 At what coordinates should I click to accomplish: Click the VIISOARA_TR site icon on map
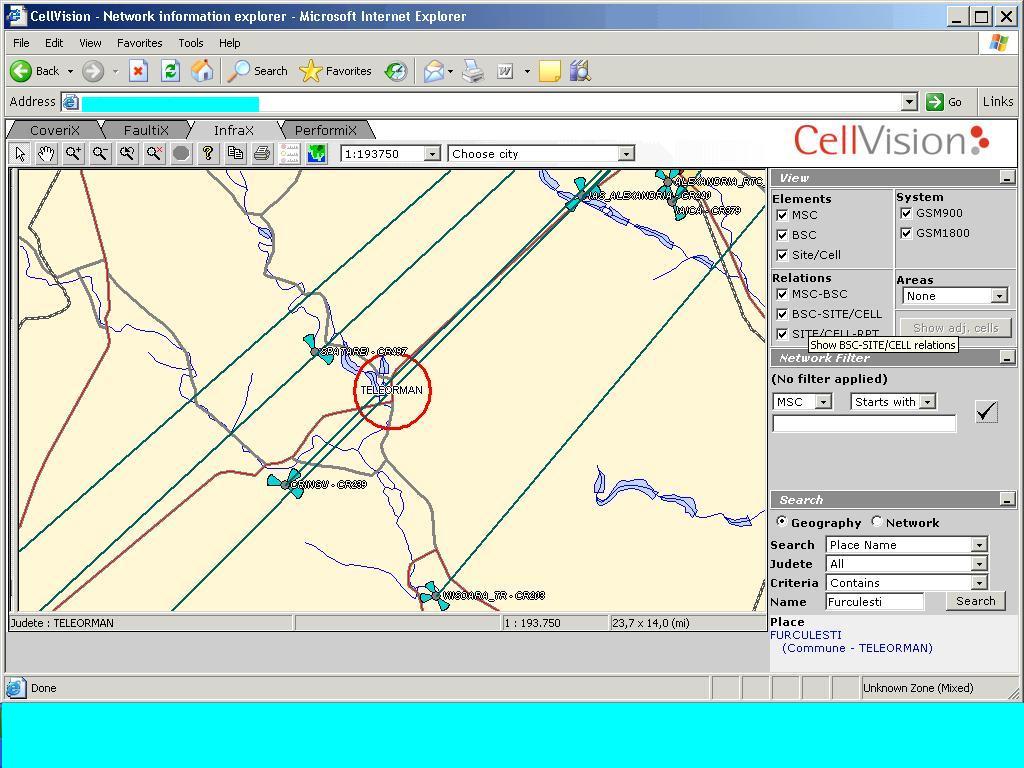tap(434, 596)
